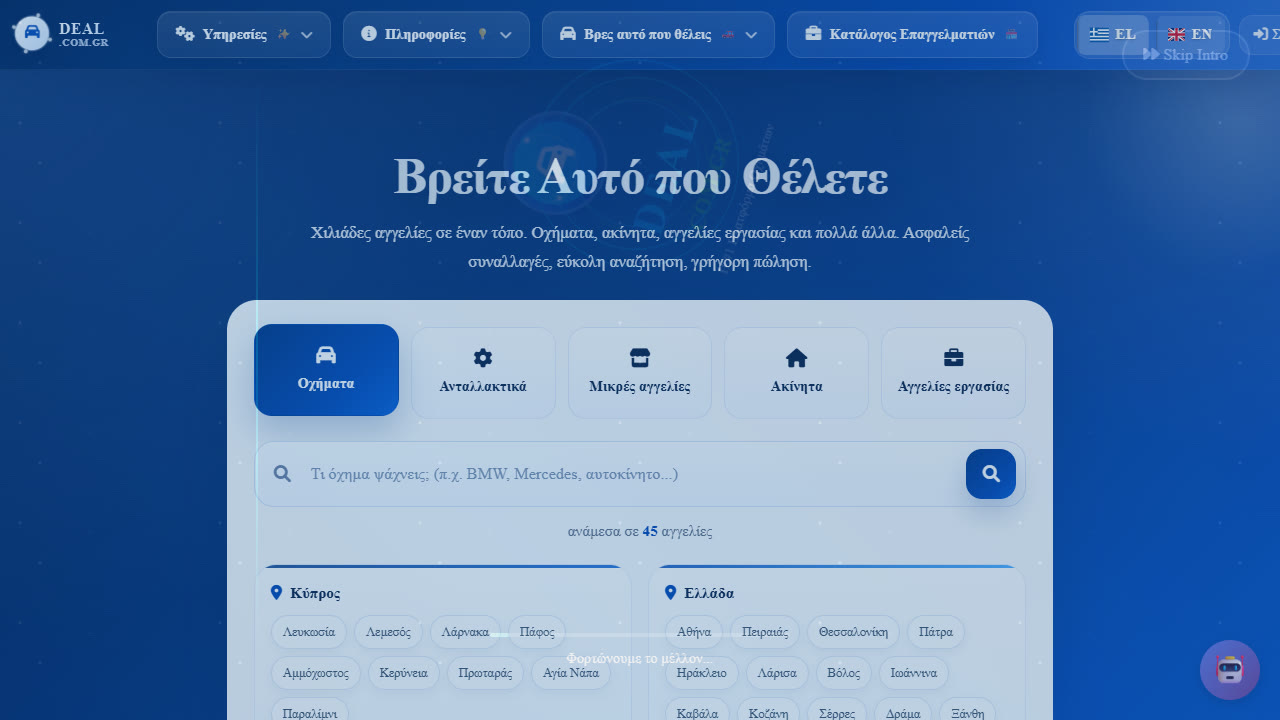The width and height of the screenshot is (1280, 720).
Task: Filter by Βόλος location chip
Action: click(x=844, y=673)
